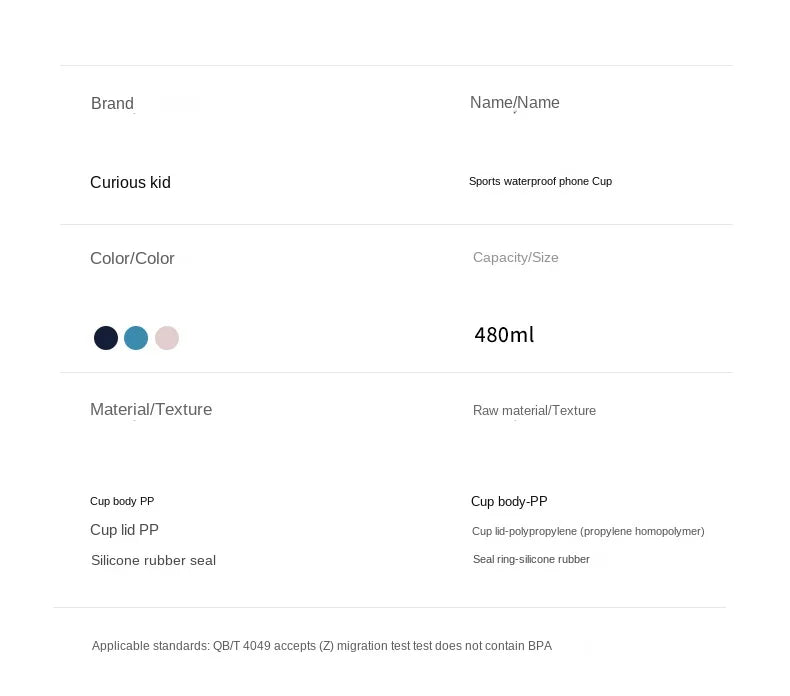Choose the blue color swatch
This screenshot has height=696, width=790.
click(136, 338)
